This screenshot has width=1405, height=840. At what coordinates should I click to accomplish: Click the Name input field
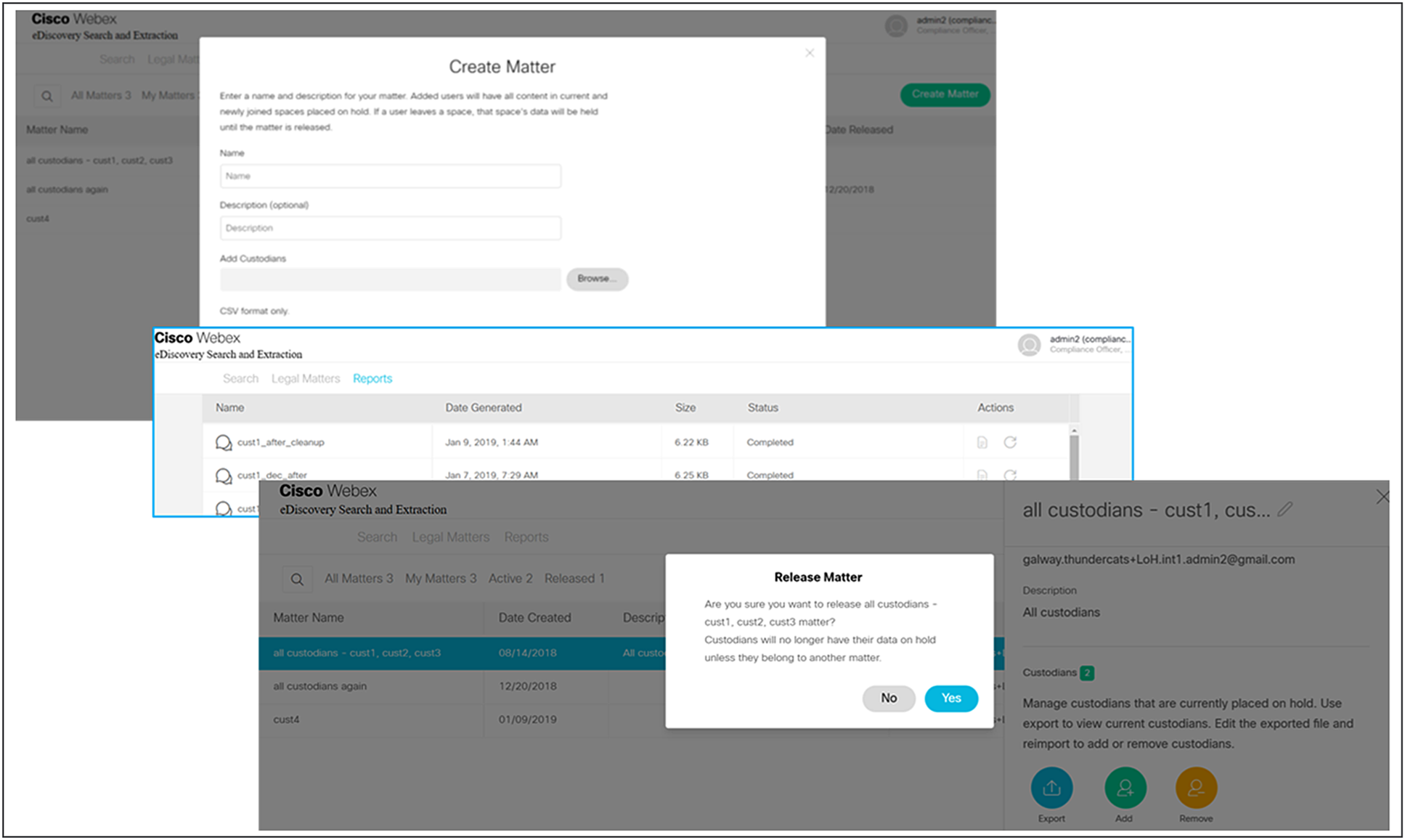[x=390, y=176]
